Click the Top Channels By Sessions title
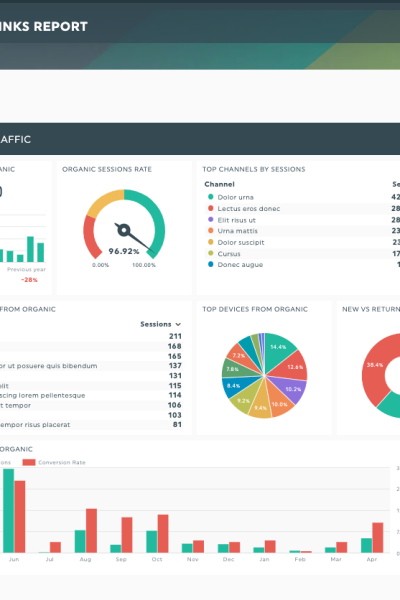 click(254, 169)
